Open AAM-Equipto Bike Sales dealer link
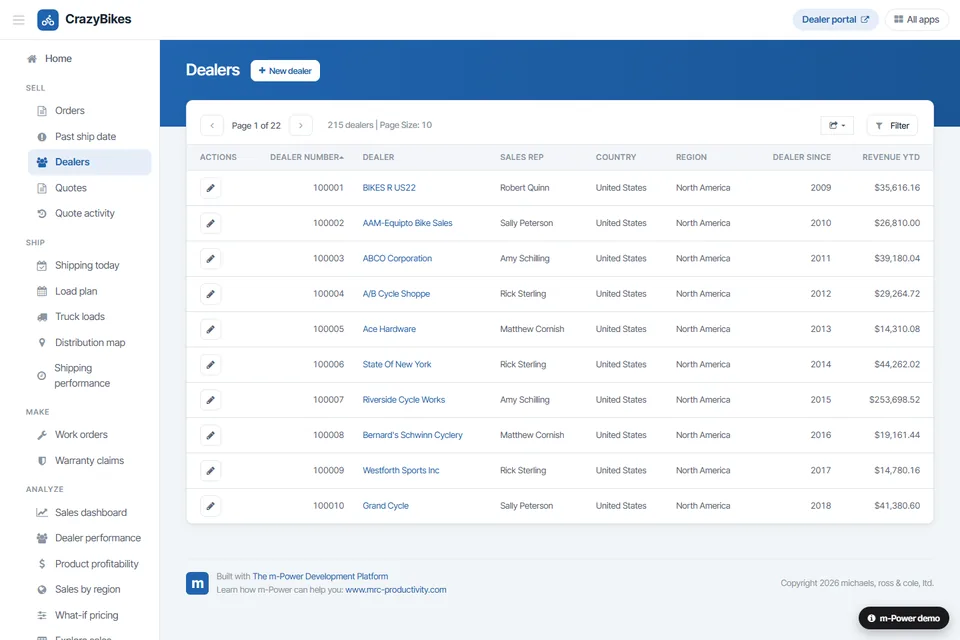The image size is (960, 640). [407, 224]
